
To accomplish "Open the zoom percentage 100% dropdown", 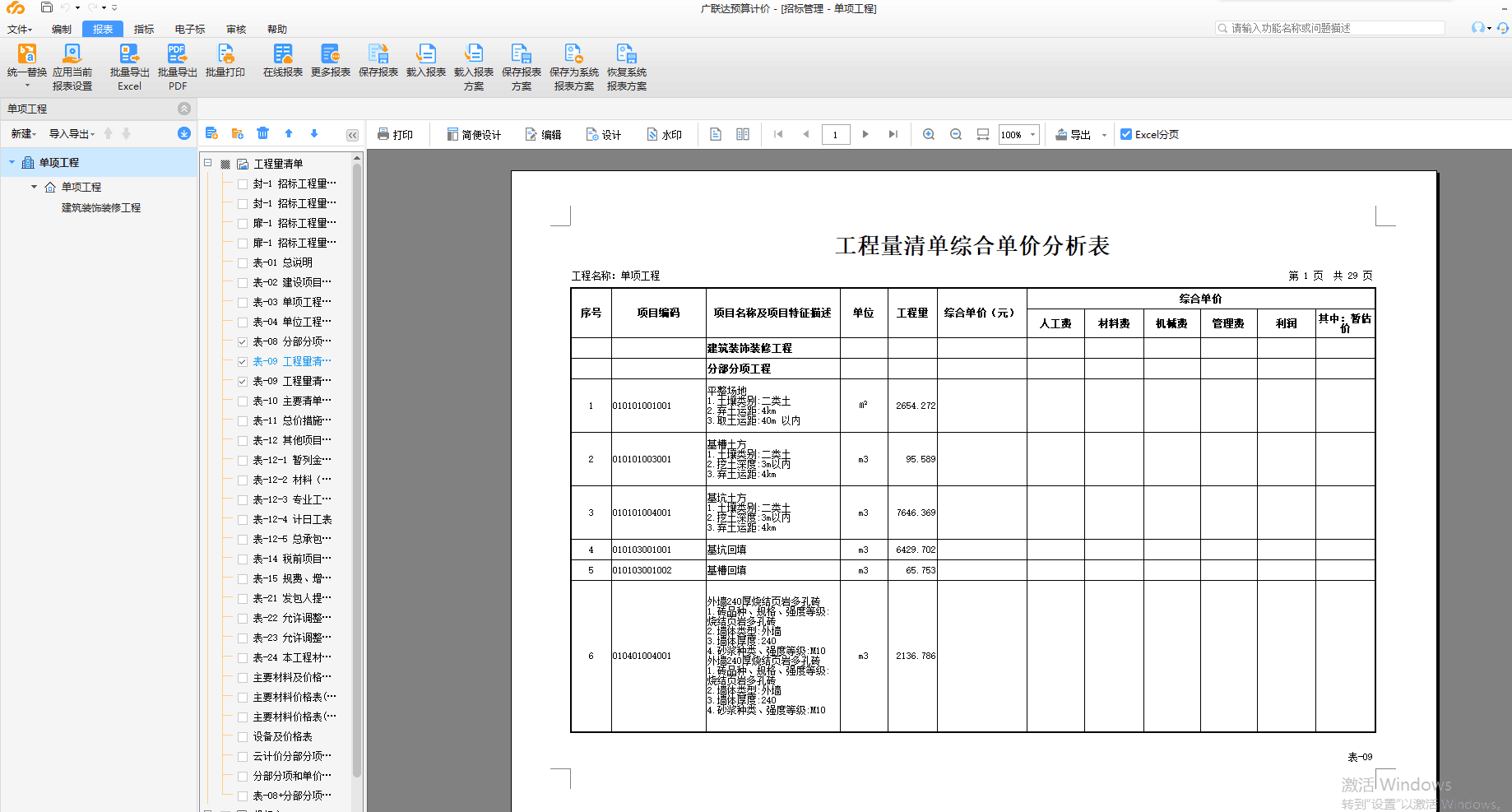I will 1033,134.
